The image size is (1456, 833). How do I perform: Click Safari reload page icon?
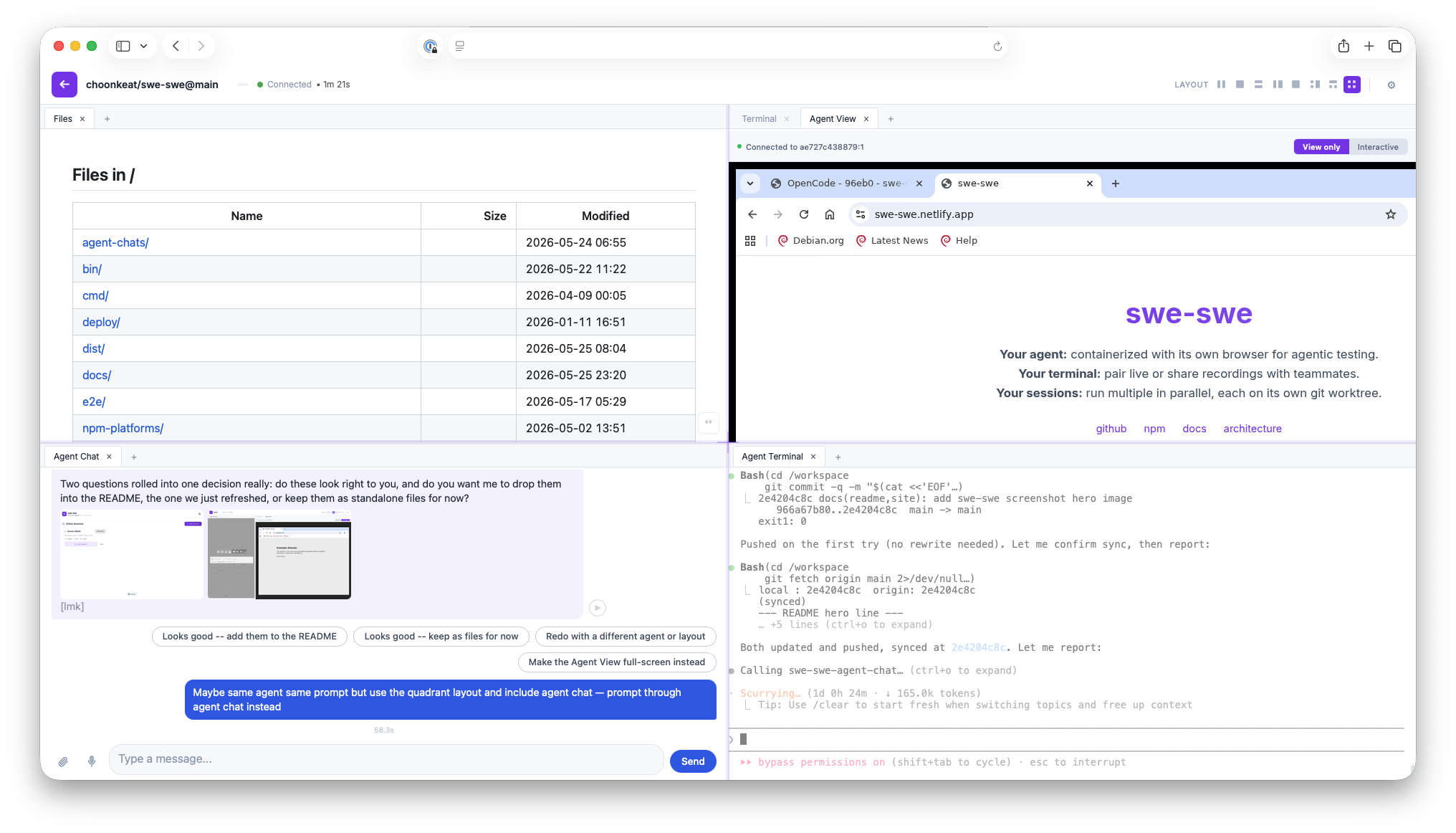tap(997, 47)
